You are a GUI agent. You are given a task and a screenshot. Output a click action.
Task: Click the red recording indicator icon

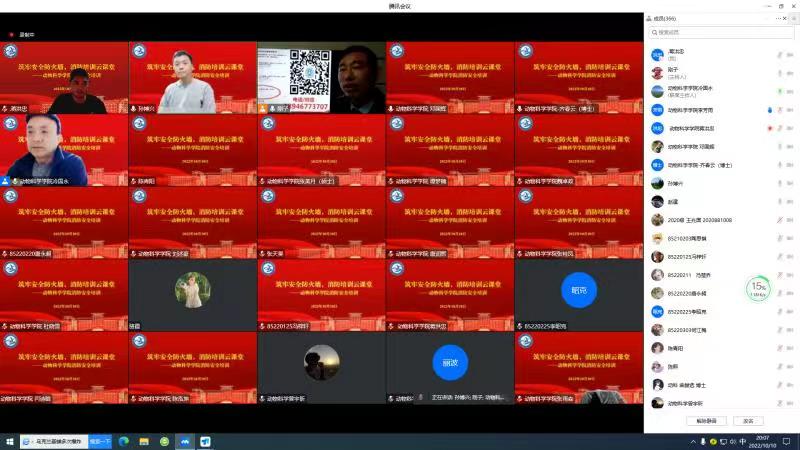[x=12, y=33]
